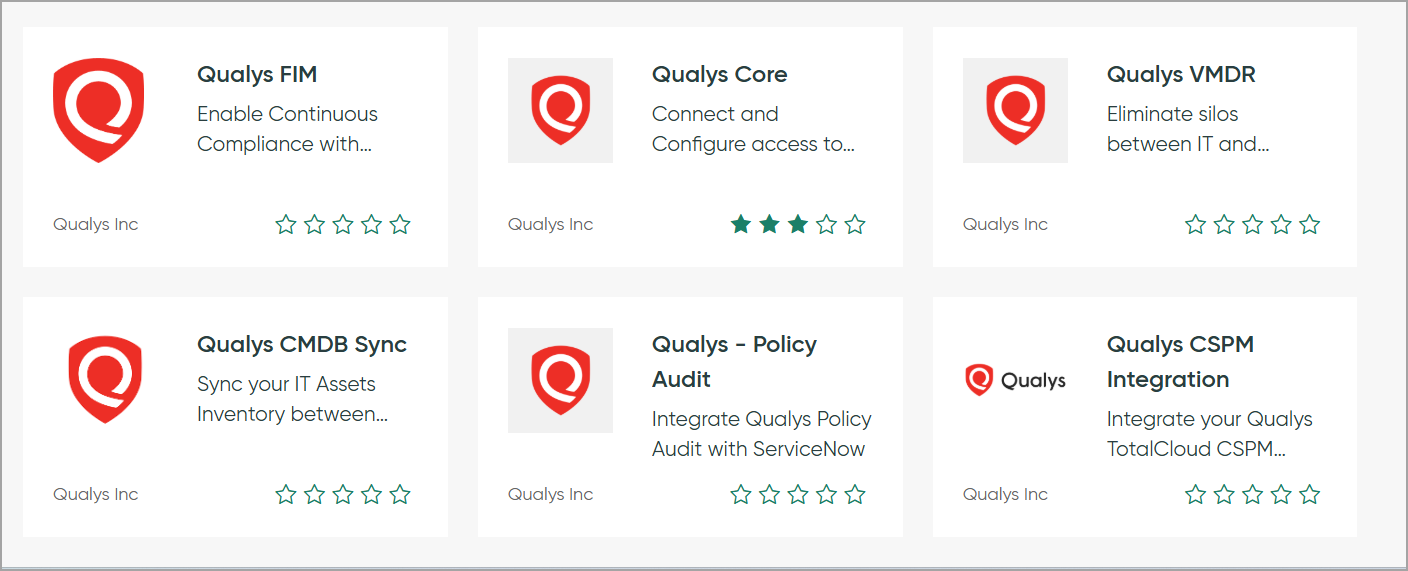
Task: Open the Qualys FIM app title
Action: click(x=257, y=75)
